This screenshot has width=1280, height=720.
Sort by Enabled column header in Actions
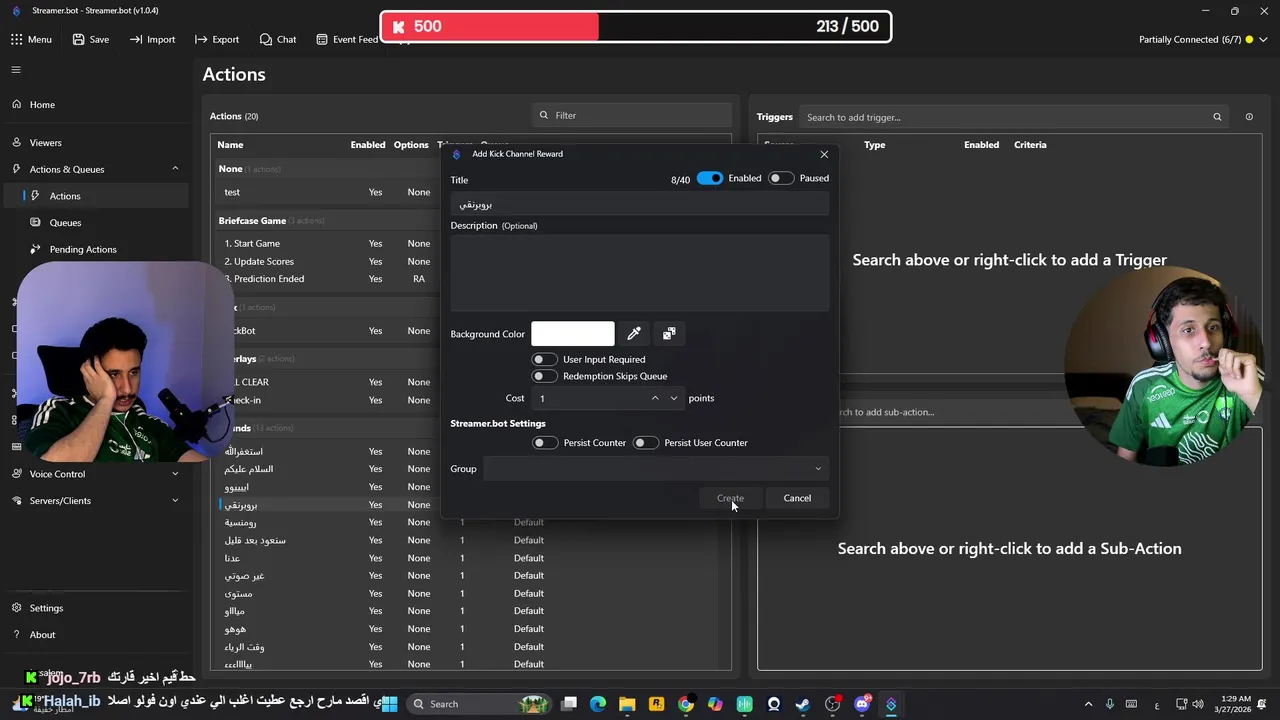click(368, 145)
